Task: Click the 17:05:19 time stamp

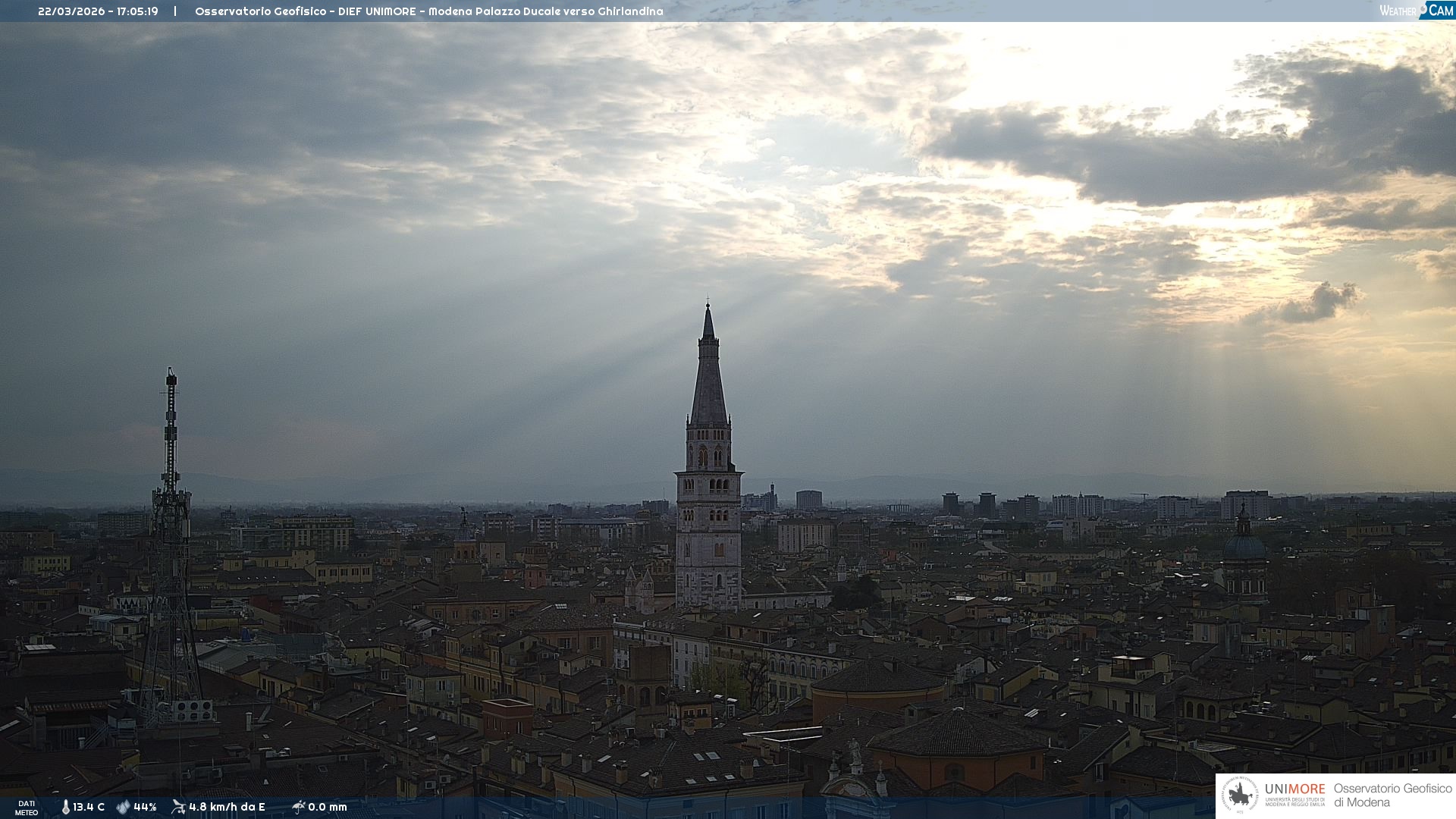Action: point(137,11)
